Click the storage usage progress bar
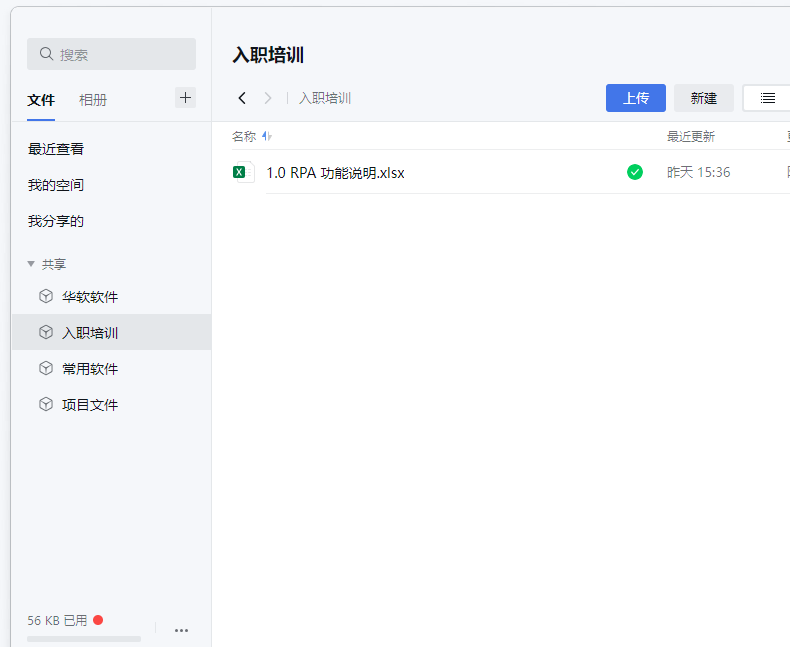The height and width of the screenshot is (647, 790). 84,638
